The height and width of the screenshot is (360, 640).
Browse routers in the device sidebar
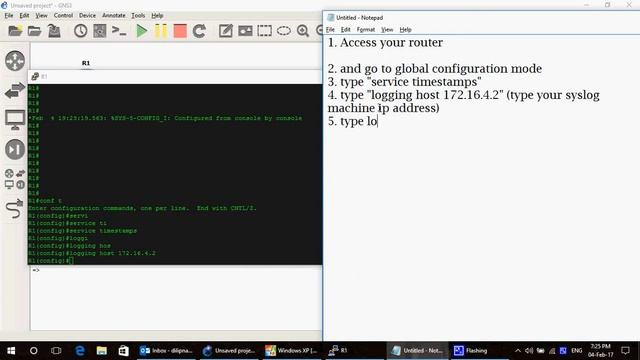(15, 61)
